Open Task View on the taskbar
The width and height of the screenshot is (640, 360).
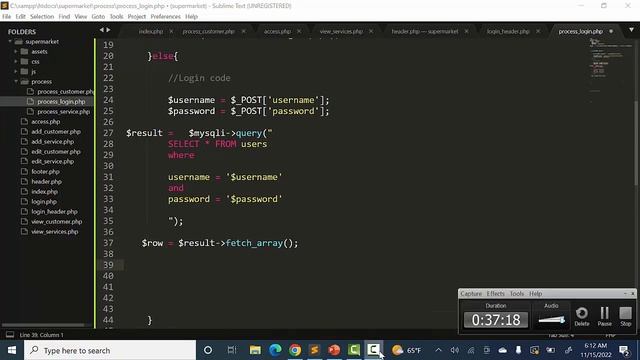click(x=232, y=350)
